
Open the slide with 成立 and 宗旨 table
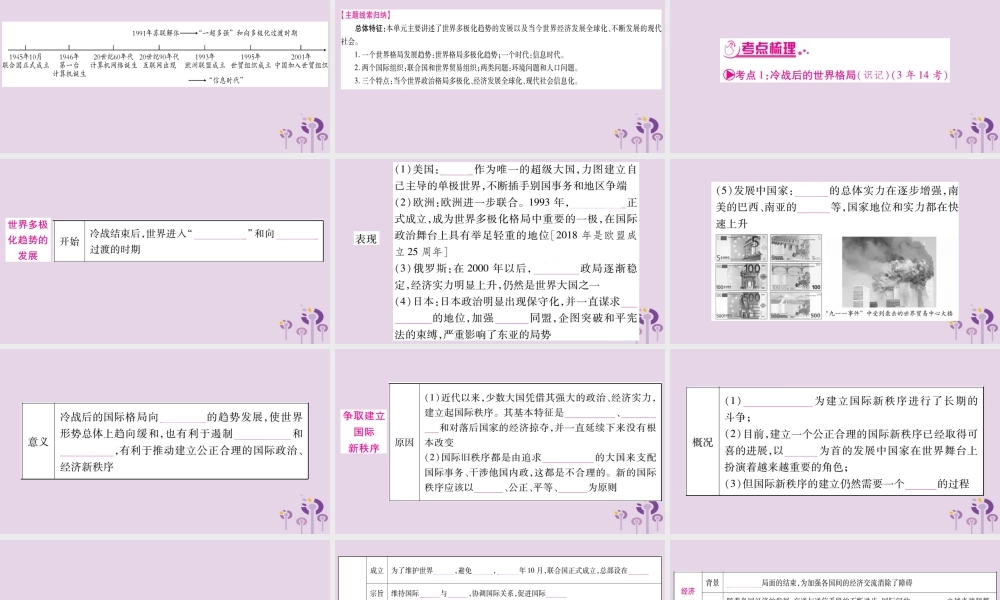point(500,570)
